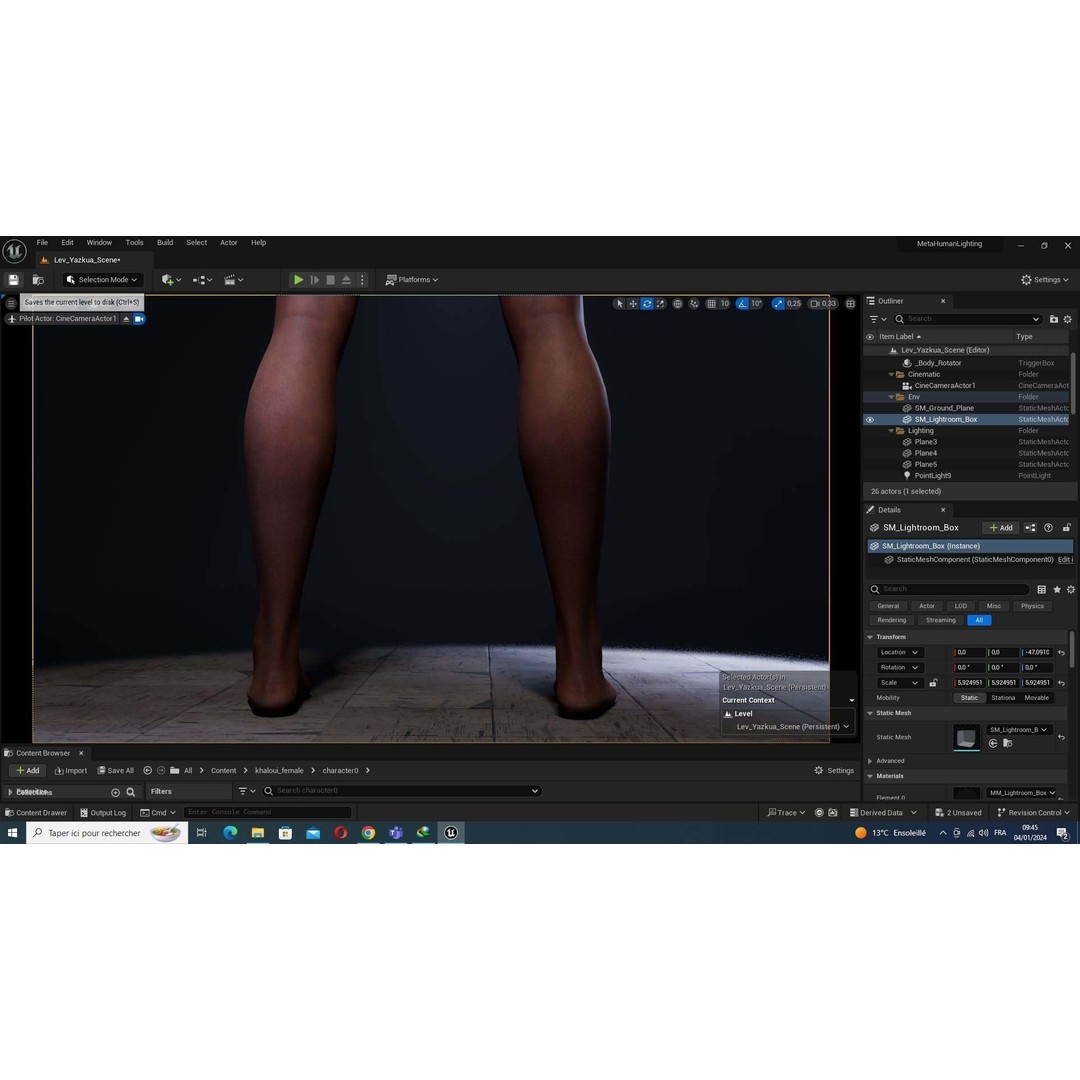Click the Eject button in play controls
1080x1080 pixels.
pyautogui.click(x=346, y=280)
